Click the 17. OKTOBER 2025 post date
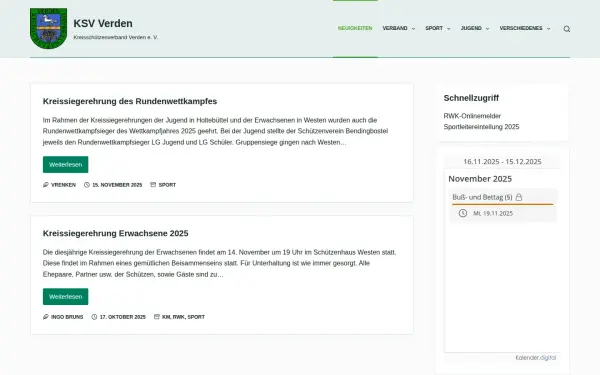The width and height of the screenshot is (600, 375). click(x=123, y=317)
